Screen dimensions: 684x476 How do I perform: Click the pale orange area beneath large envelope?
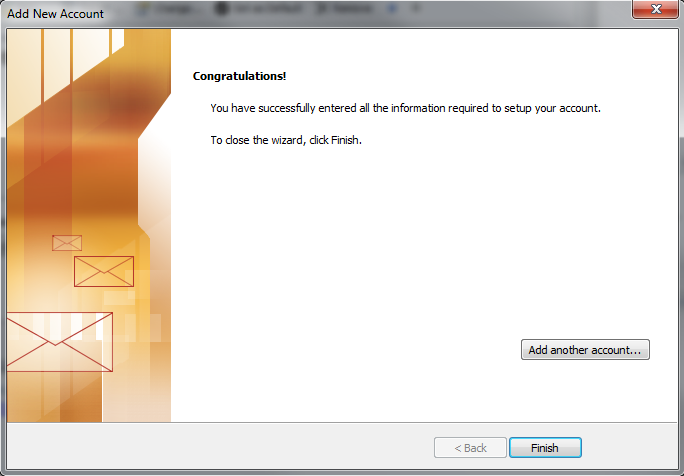pos(55,397)
